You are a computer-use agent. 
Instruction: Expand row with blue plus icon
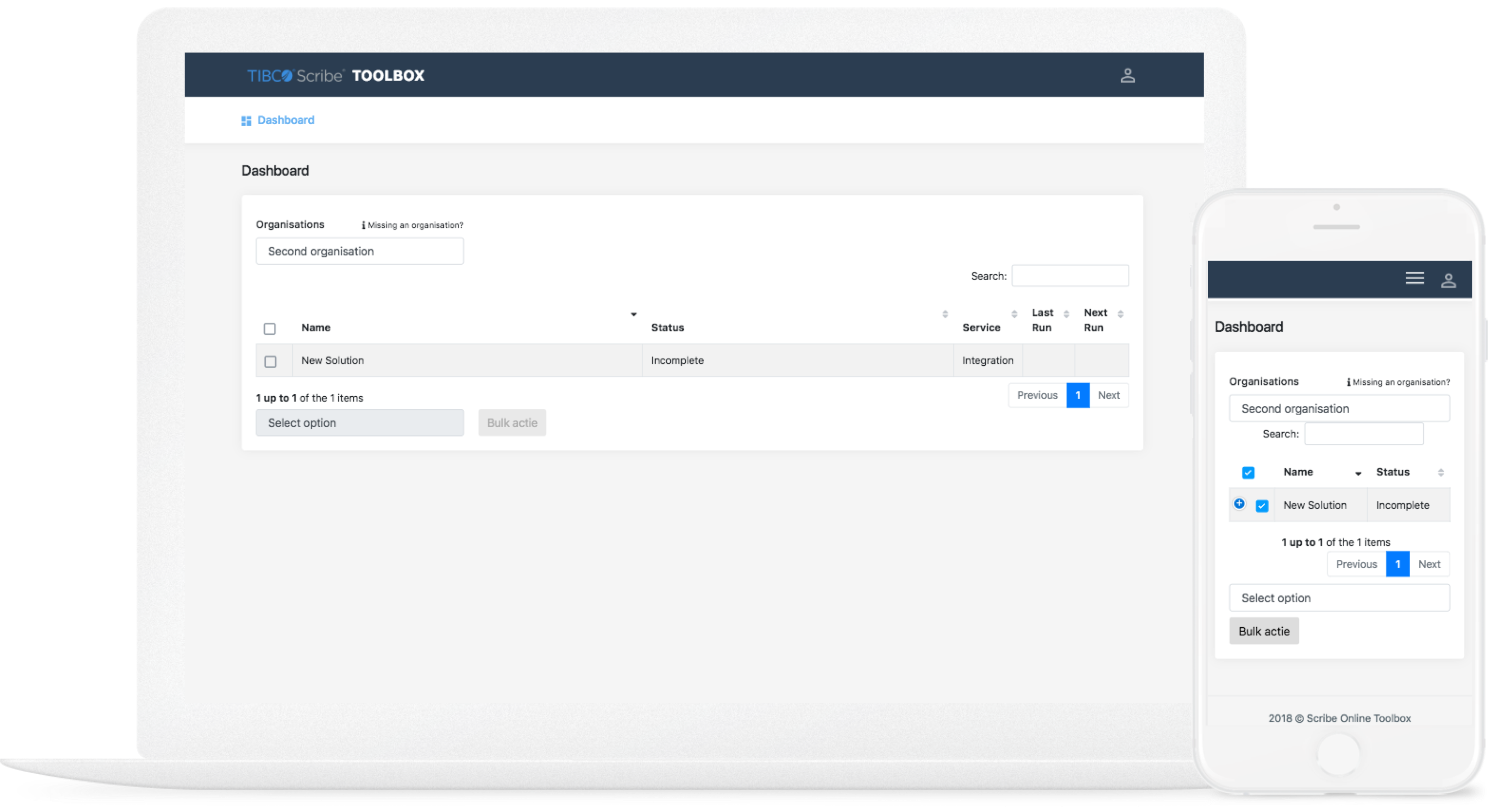1239,503
